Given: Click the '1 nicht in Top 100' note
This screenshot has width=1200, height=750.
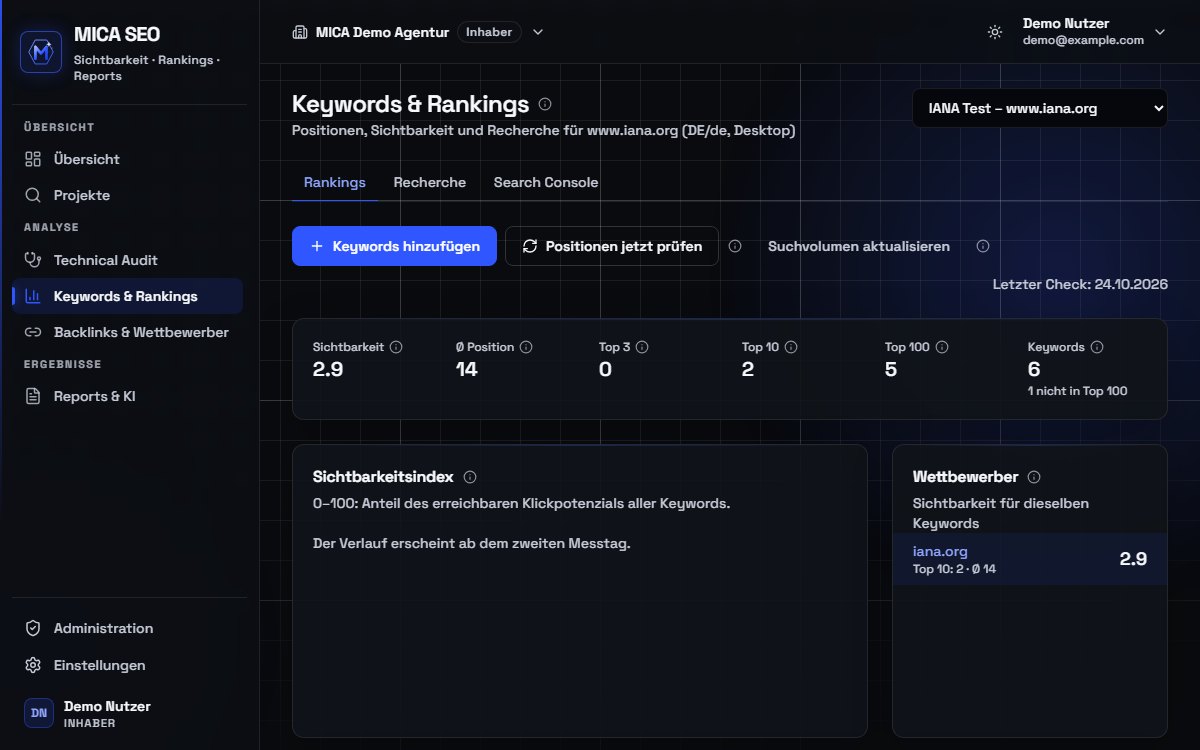Looking at the screenshot, I should click(1077, 391).
